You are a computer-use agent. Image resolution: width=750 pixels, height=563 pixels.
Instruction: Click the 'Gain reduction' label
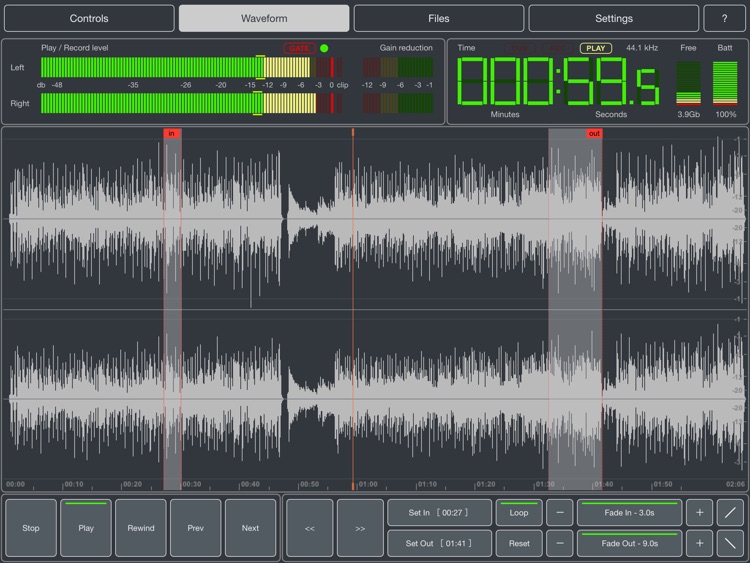[x=406, y=48]
